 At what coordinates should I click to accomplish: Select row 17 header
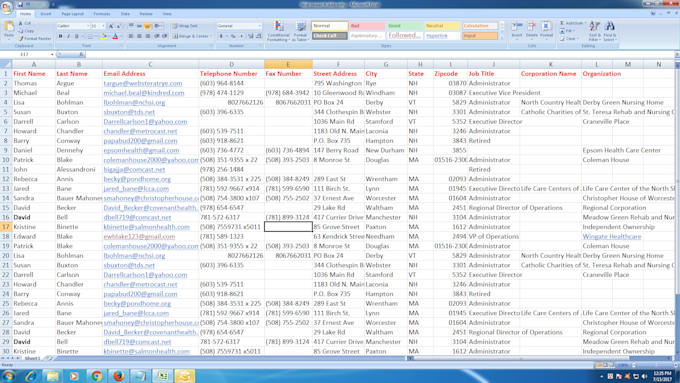pos(6,227)
